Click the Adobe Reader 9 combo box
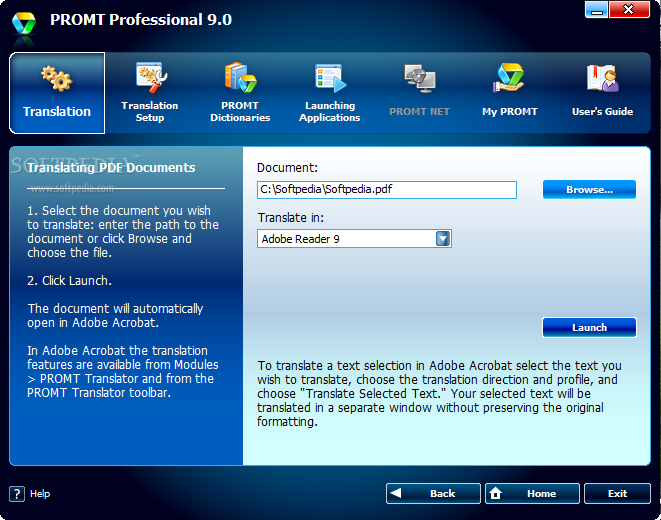This screenshot has height=520, width=661. point(354,239)
